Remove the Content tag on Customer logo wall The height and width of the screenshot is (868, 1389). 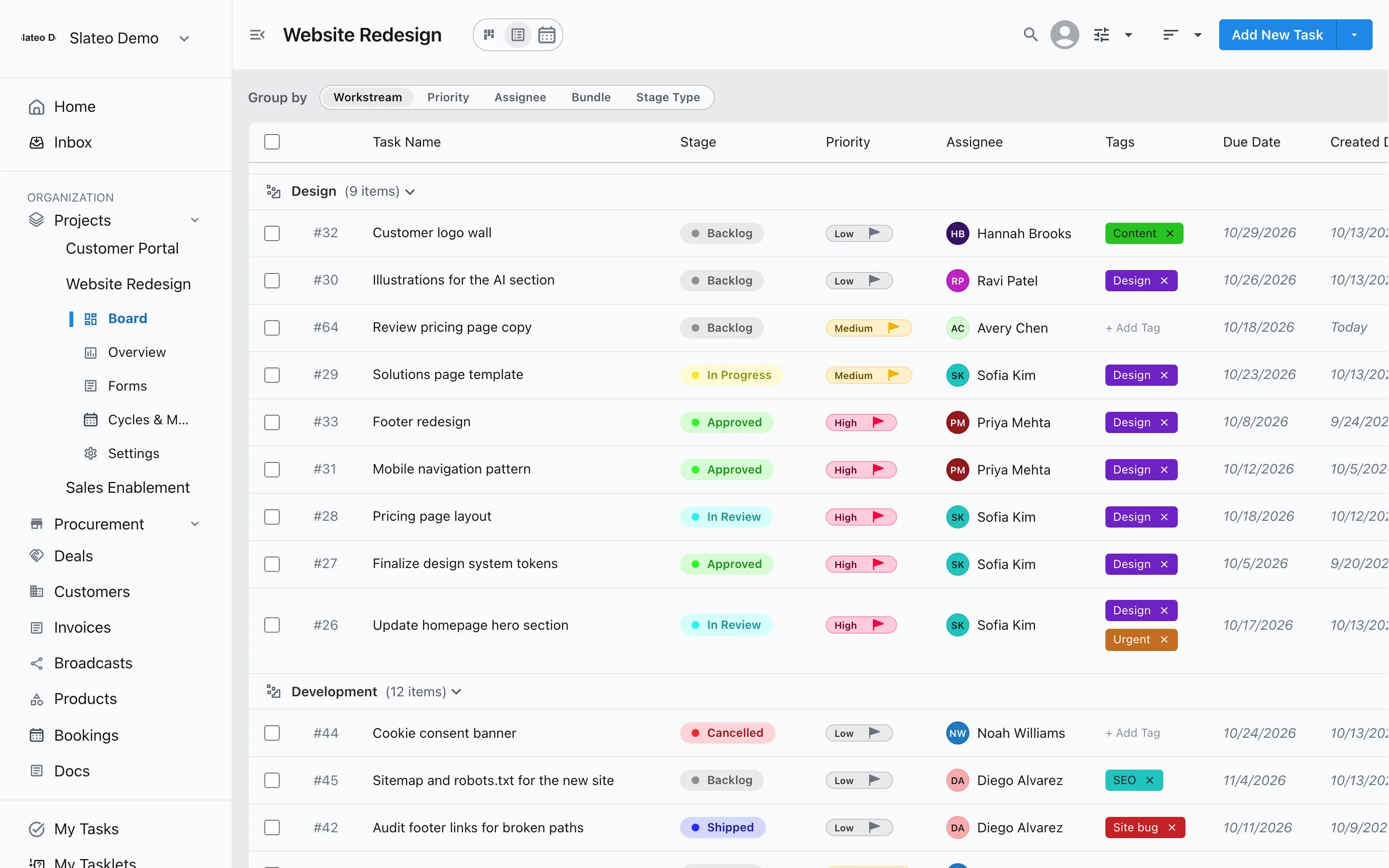coord(1170,234)
